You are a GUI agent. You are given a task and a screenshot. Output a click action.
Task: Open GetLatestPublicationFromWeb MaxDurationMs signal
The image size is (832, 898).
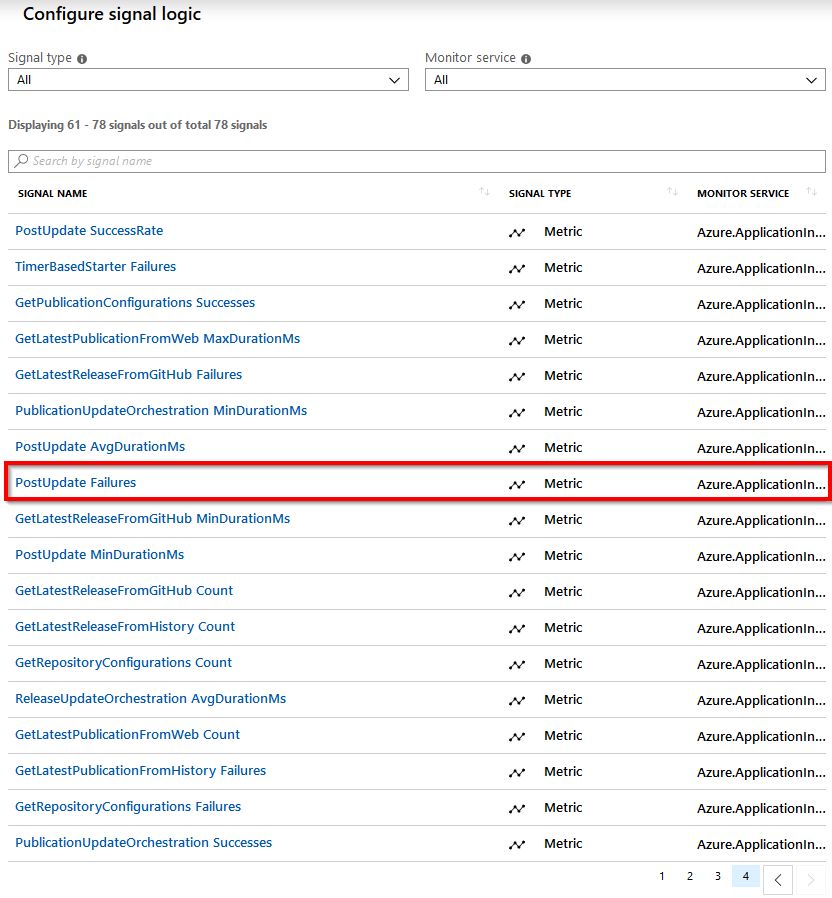pyautogui.click(x=157, y=339)
